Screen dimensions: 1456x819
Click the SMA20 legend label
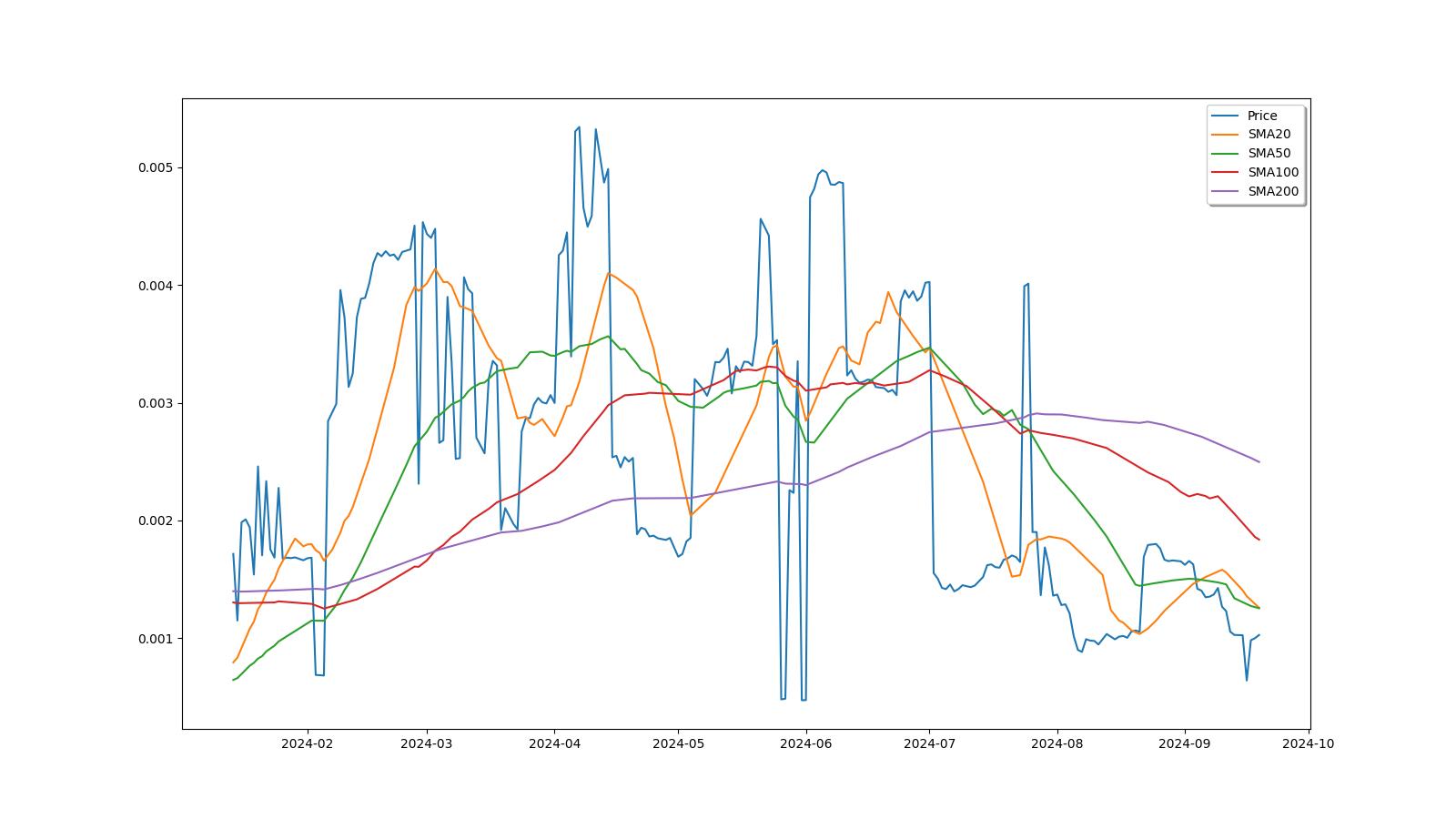coord(1269,135)
